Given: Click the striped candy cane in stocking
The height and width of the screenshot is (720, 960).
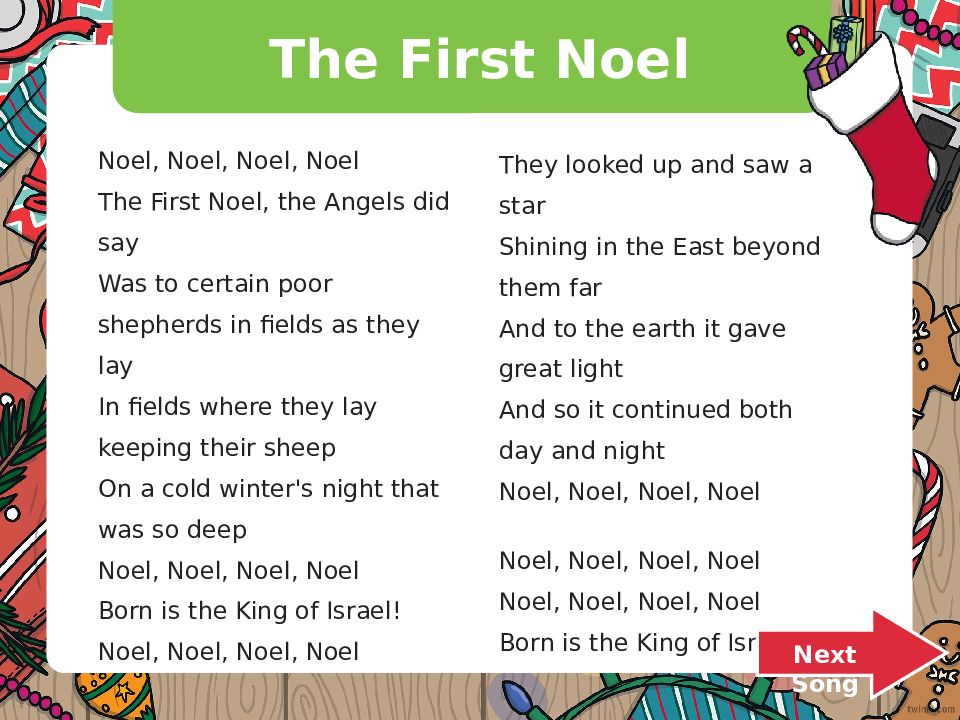Looking at the screenshot, I should point(807,42).
